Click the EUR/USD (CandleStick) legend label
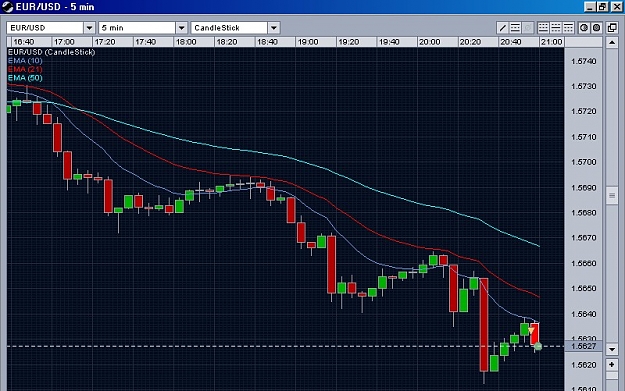Image resolution: width=625 pixels, height=391 pixels. (x=51, y=52)
